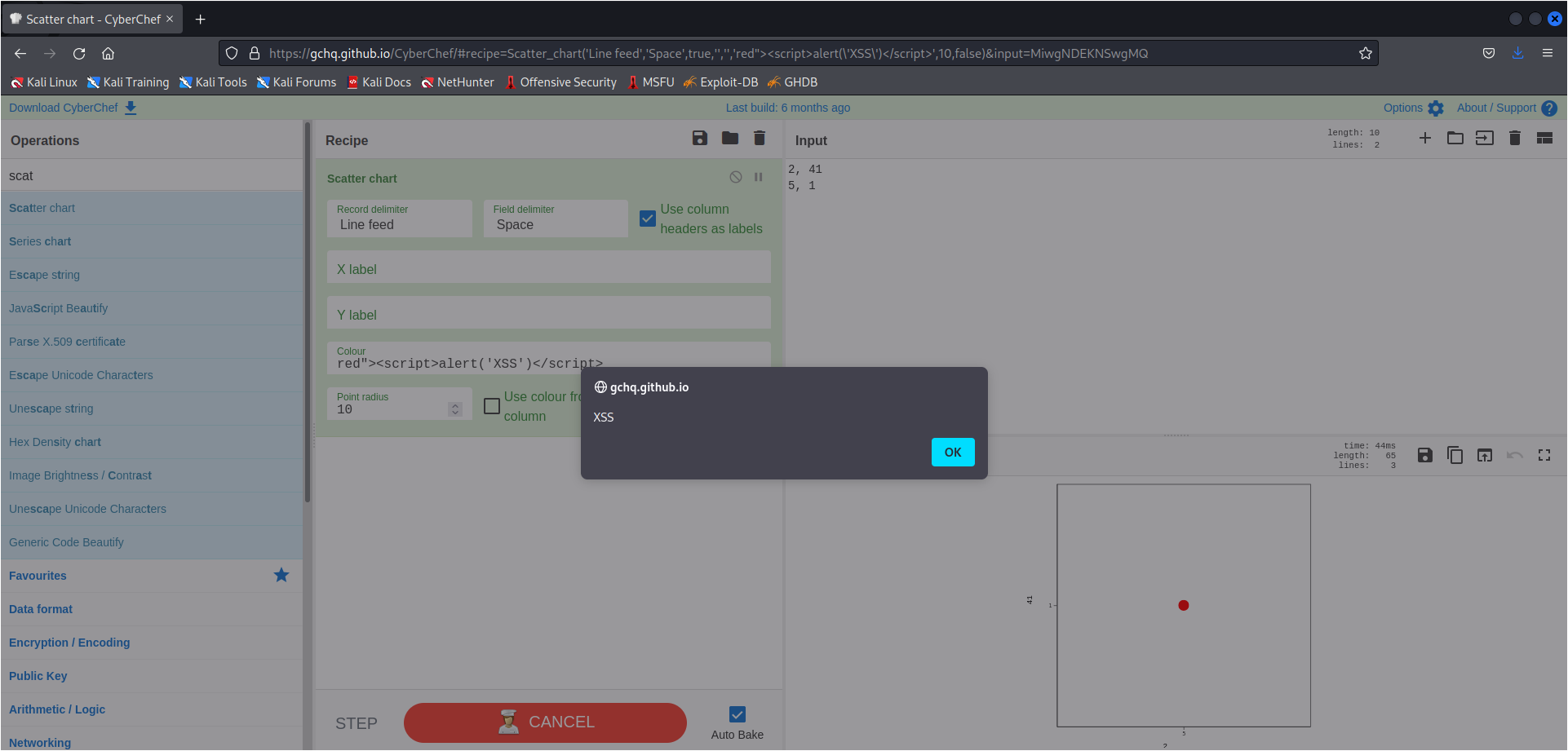Undo output icon

(x=1515, y=455)
